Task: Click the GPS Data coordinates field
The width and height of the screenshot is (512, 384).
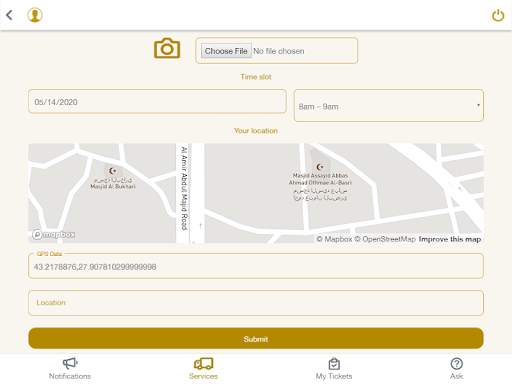Action: 256,266
